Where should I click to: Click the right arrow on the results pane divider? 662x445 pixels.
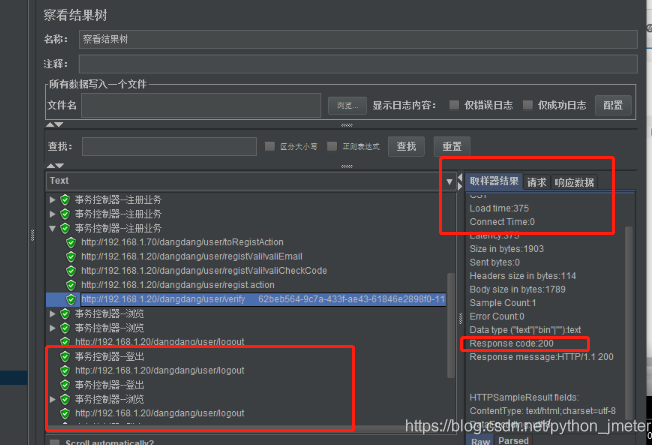tap(460, 186)
